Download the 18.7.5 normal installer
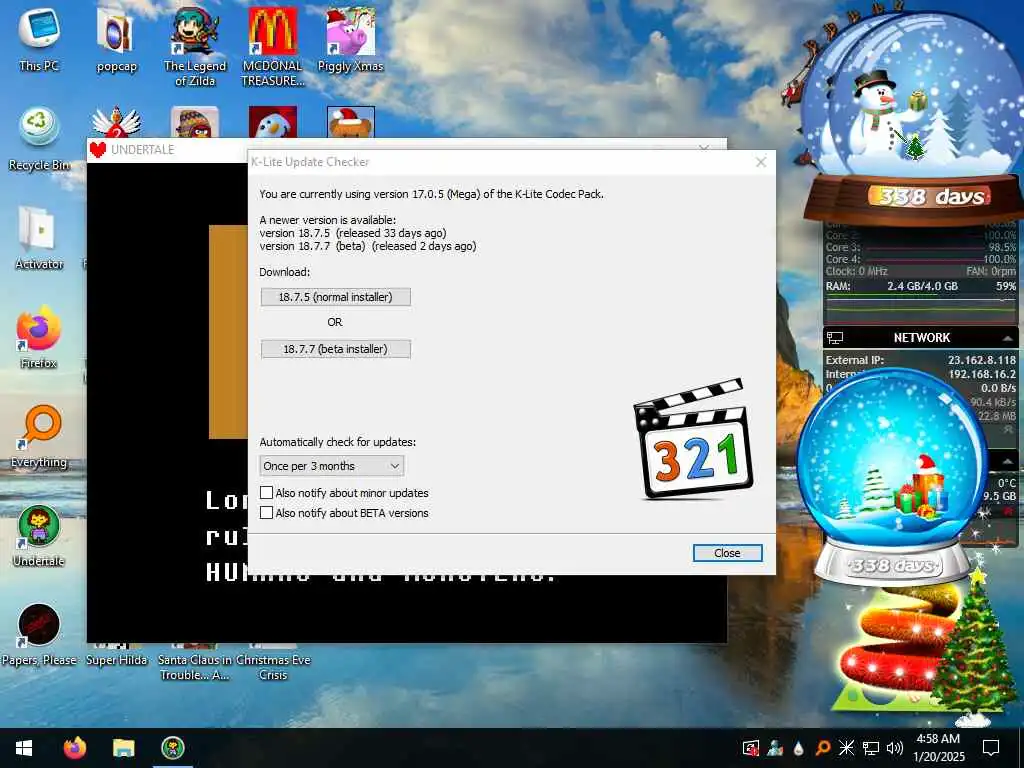This screenshot has height=768, width=1024. [336, 297]
